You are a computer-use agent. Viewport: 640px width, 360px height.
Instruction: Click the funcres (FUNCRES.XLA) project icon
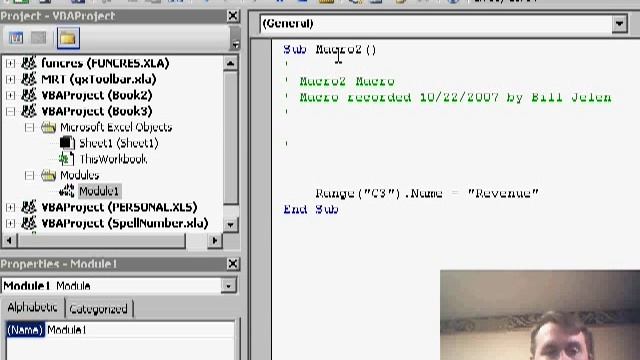29,63
